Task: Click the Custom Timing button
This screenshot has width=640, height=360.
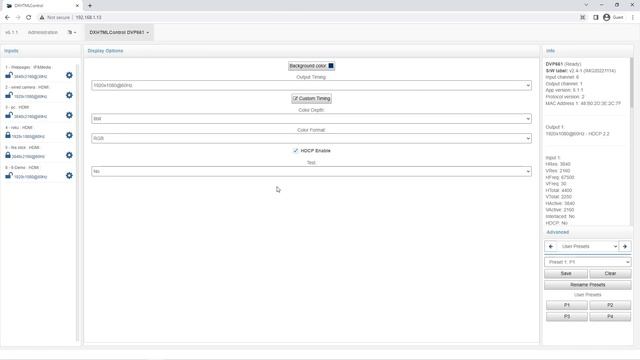Action: point(311,98)
